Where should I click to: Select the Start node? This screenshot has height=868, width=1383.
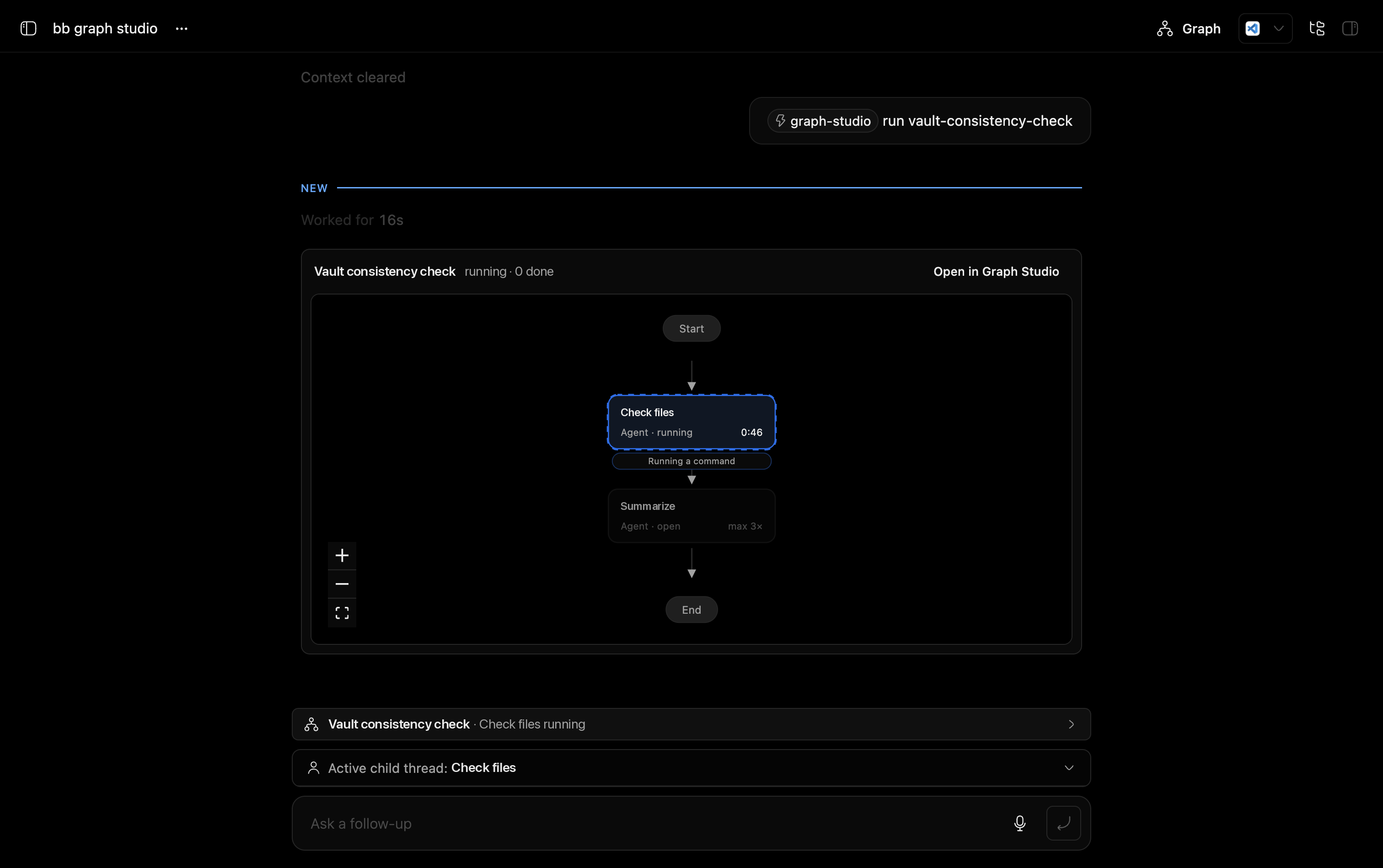(x=691, y=328)
